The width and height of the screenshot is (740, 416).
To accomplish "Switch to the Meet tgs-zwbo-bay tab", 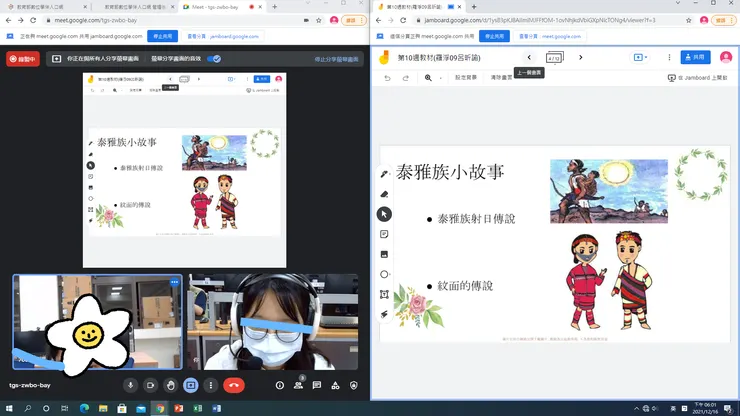I will 216,7.
